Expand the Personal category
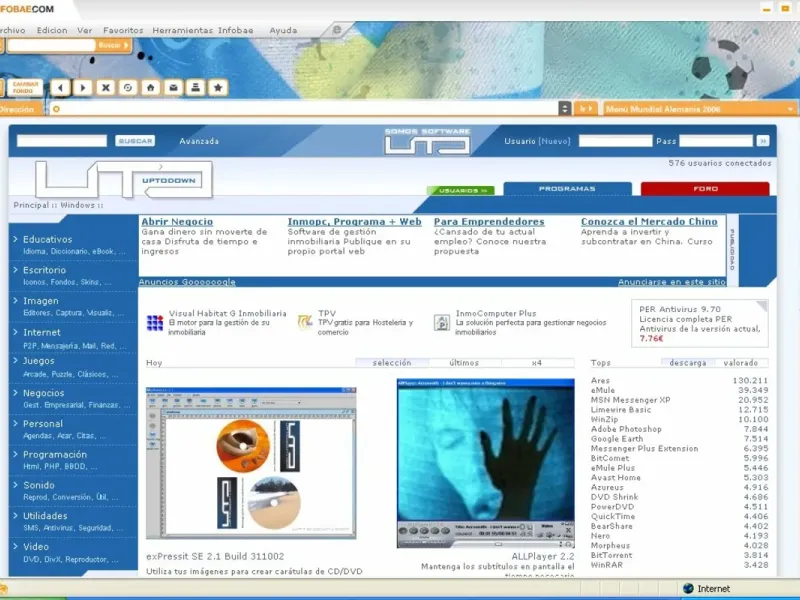 click(43, 423)
